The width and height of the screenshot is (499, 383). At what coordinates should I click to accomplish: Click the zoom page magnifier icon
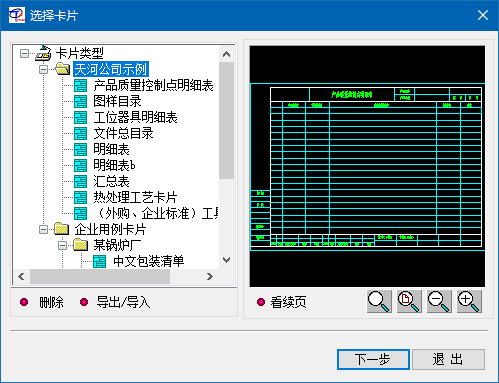click(409, 302)
